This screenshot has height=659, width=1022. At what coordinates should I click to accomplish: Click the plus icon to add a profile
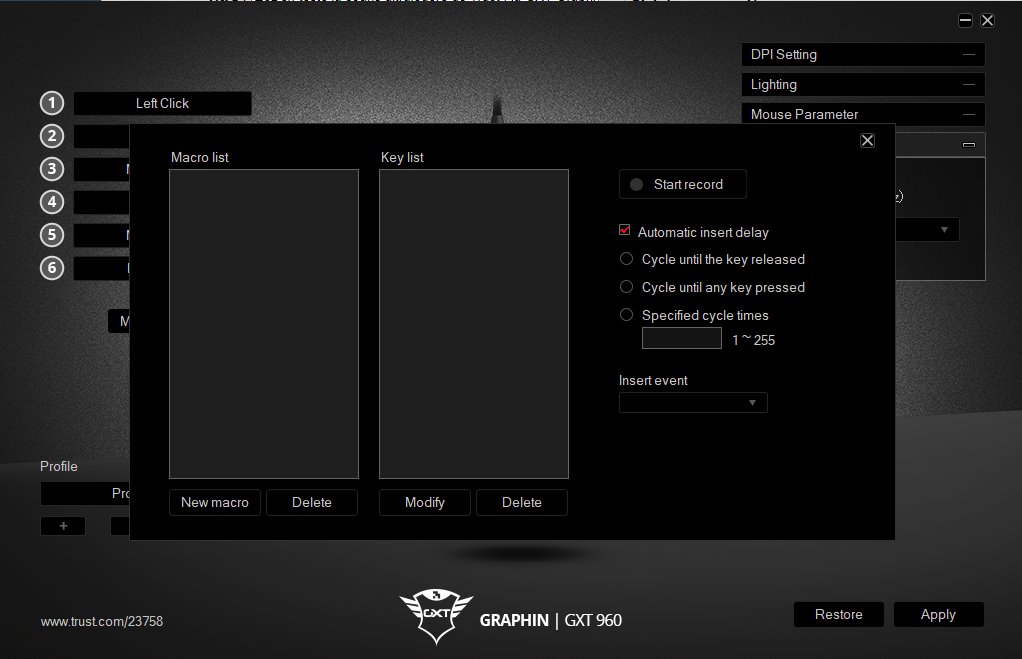(62, 525)
